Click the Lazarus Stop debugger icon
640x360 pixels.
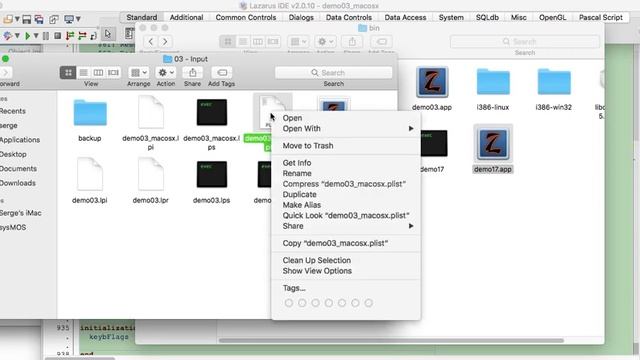pos(58,36)
